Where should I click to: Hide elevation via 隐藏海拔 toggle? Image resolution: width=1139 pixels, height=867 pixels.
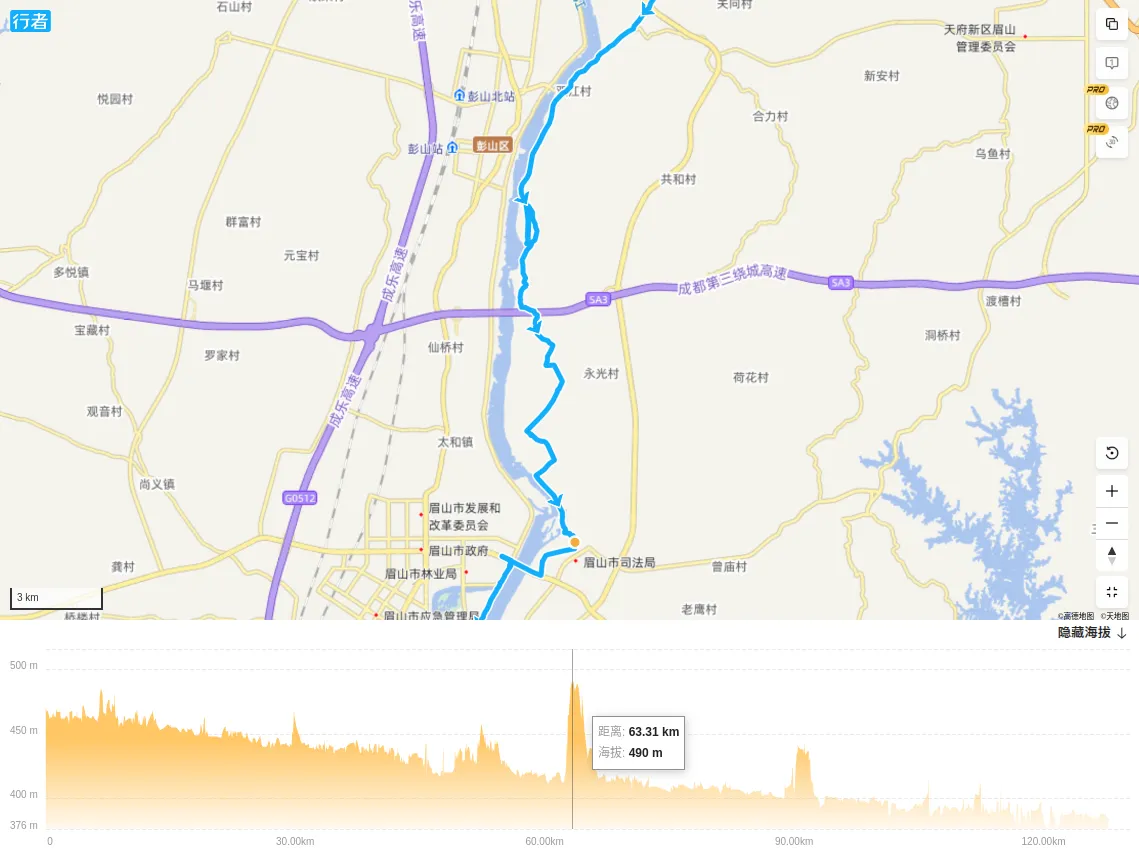tap(1084, 632)
